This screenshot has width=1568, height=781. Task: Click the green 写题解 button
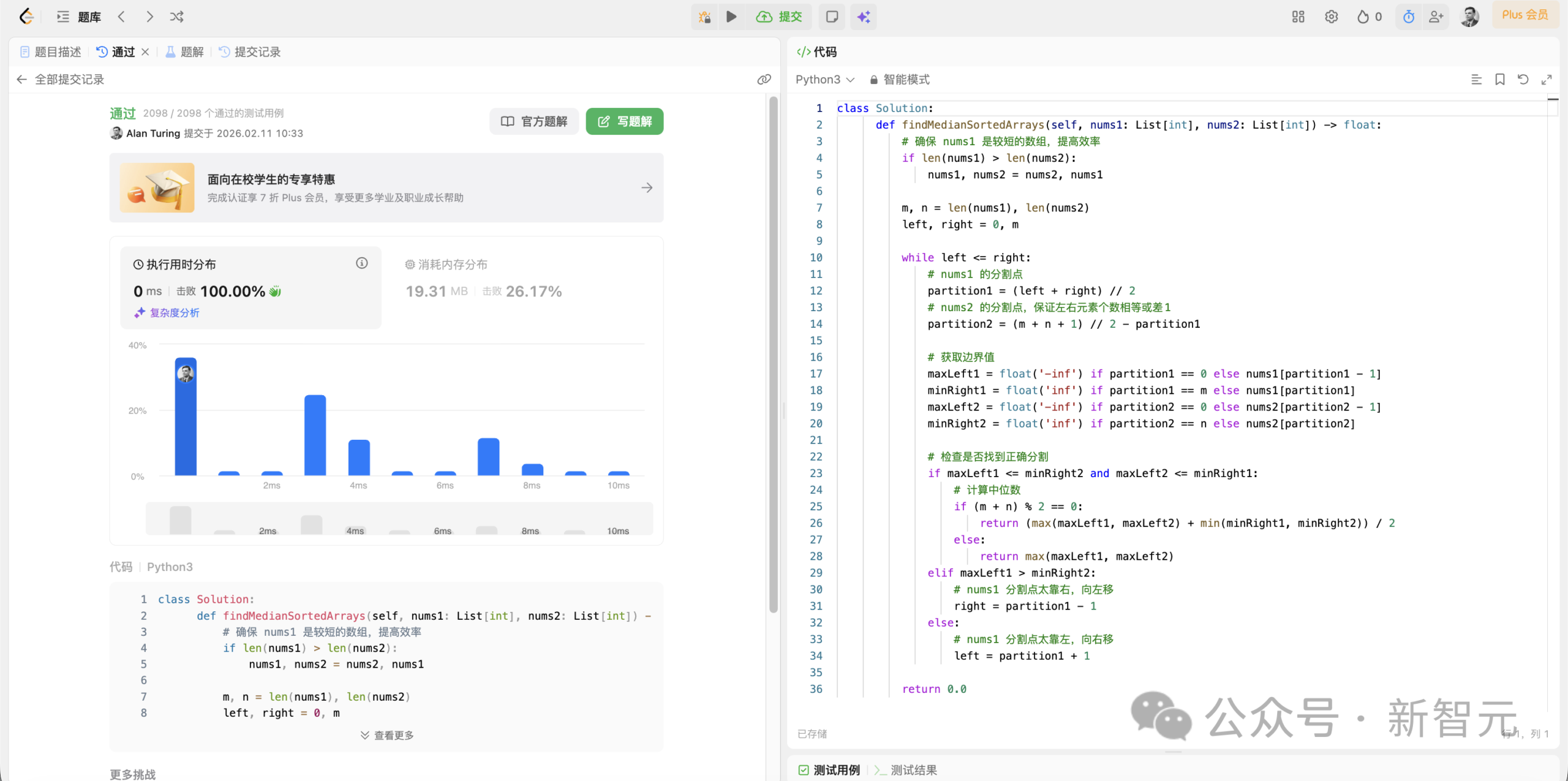(x=624, y=121)
